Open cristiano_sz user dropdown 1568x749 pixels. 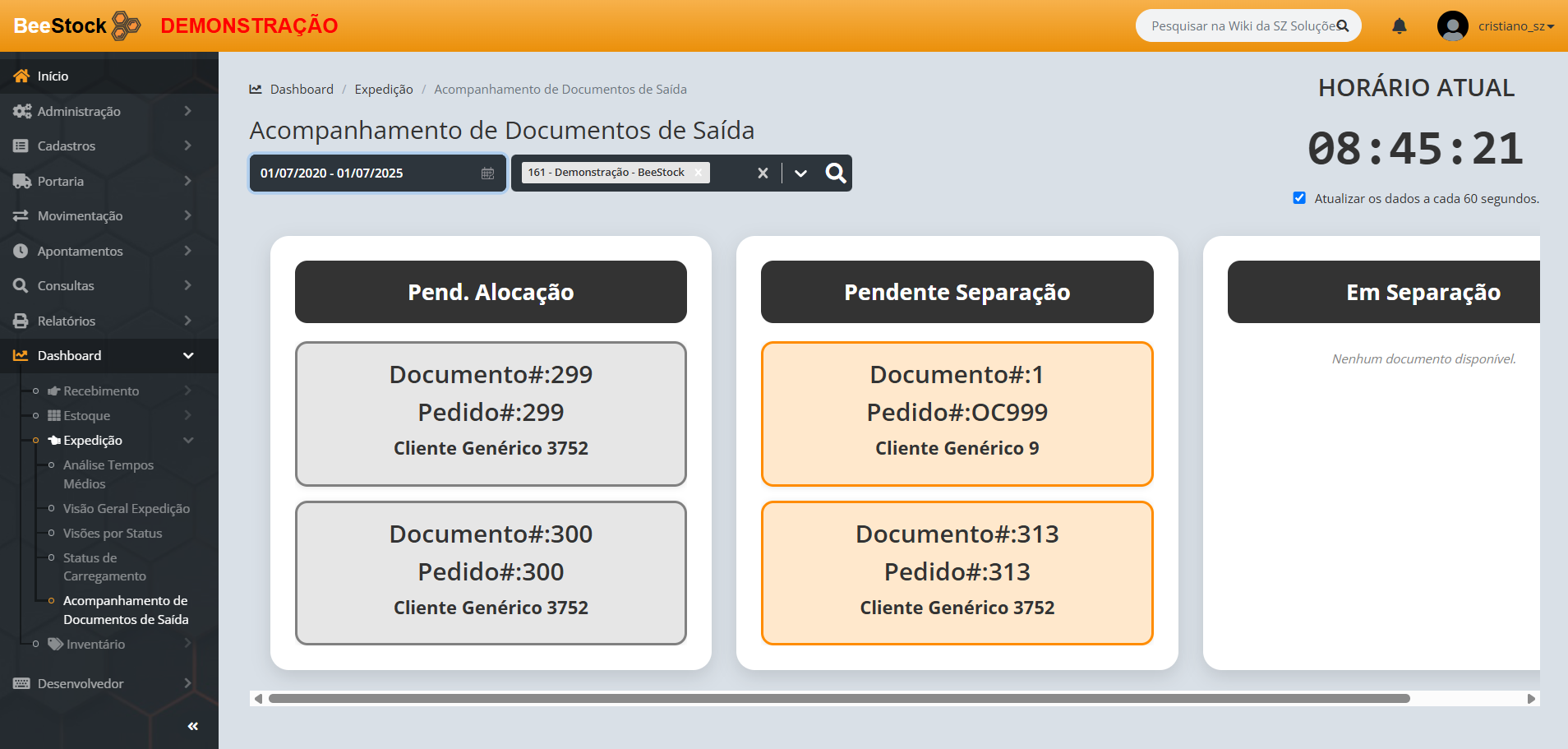1515,26
